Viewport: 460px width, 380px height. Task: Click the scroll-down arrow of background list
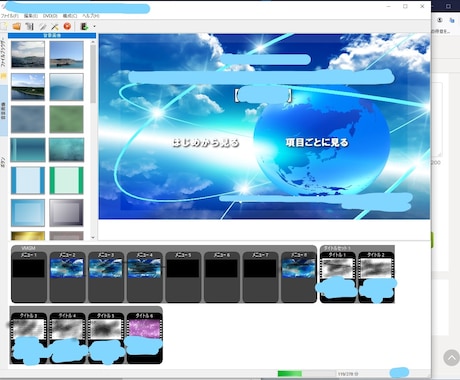click(x=93, y=237)
